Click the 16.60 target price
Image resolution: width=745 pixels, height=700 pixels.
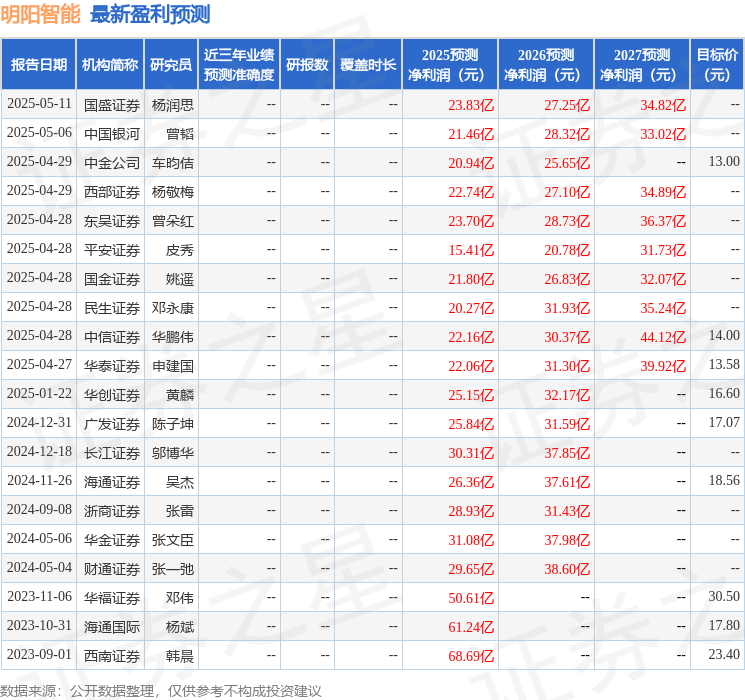(x=724, y=393)
